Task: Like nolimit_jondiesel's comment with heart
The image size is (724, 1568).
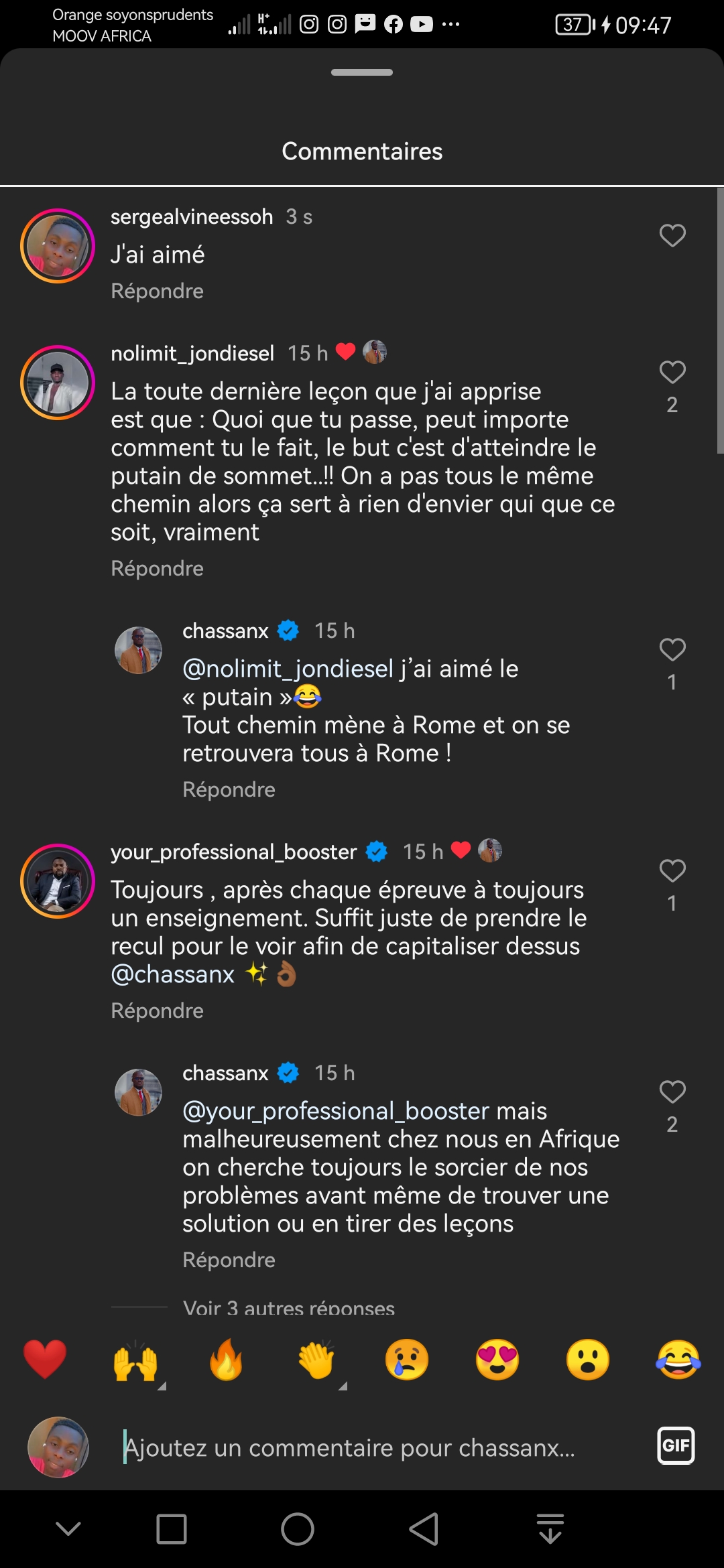Action: pos(672,373)
